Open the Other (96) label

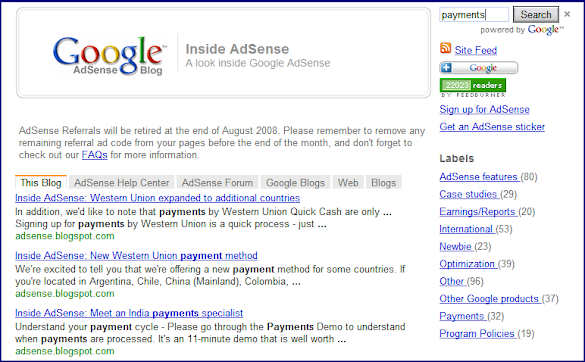pos(453,281)
